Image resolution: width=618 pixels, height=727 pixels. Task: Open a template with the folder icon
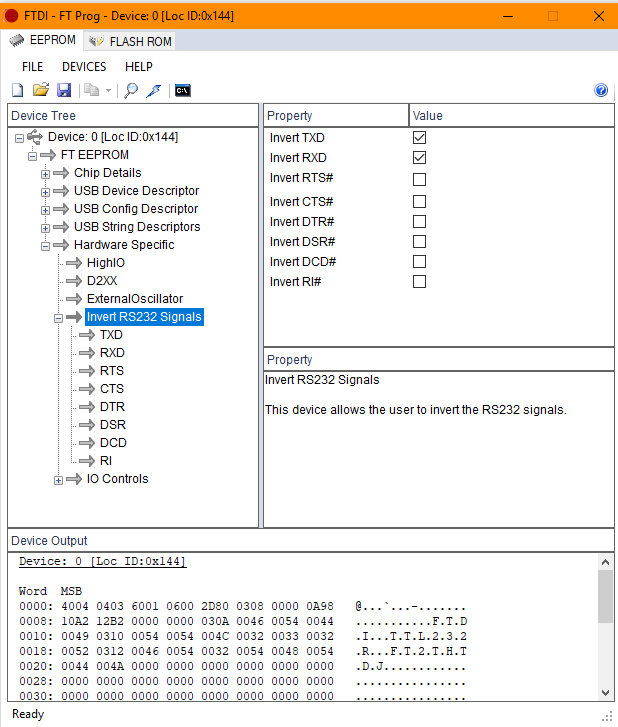(x=41, y=90)
